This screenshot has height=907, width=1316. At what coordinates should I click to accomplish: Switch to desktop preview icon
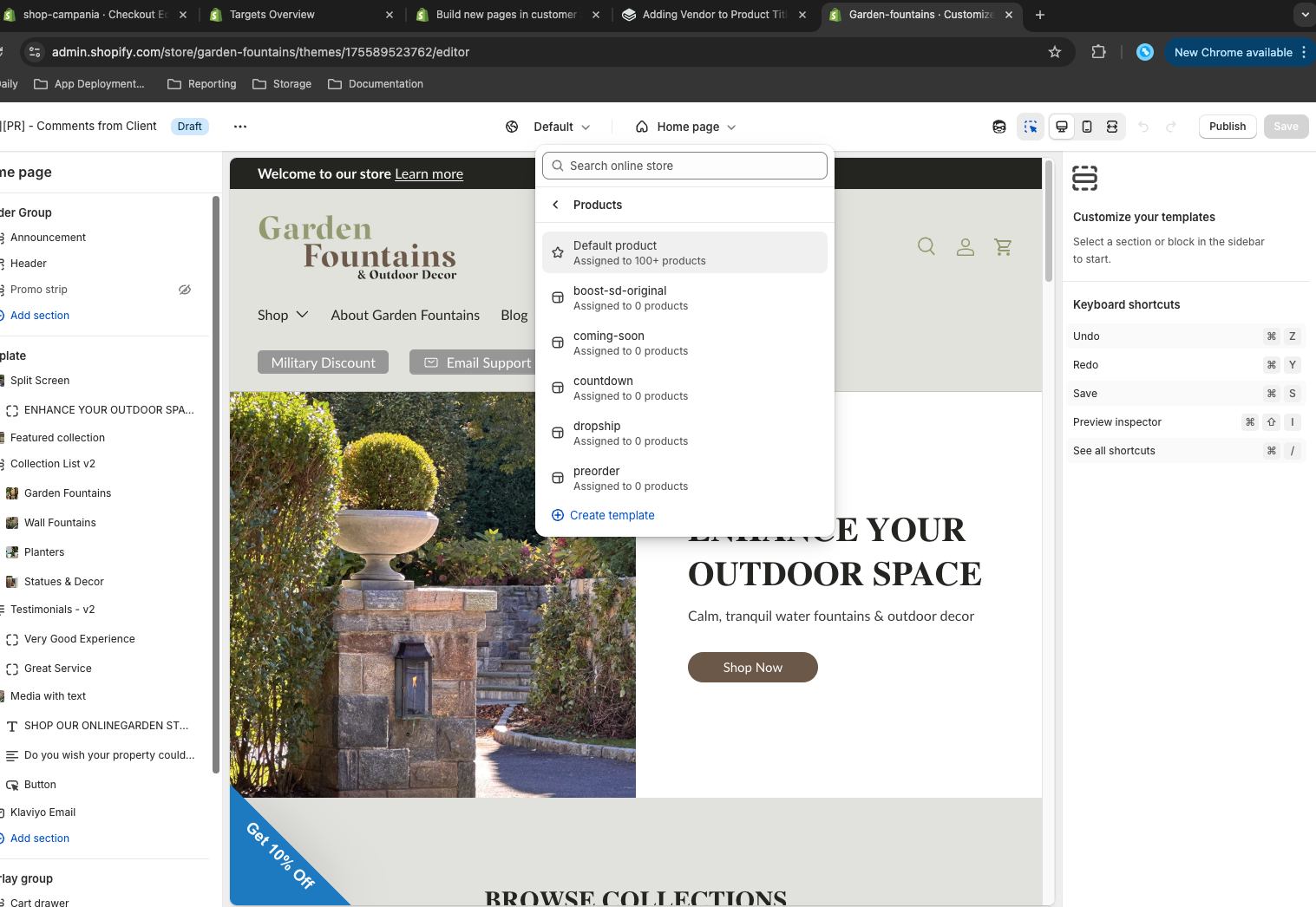click(x=1061, y=127)
